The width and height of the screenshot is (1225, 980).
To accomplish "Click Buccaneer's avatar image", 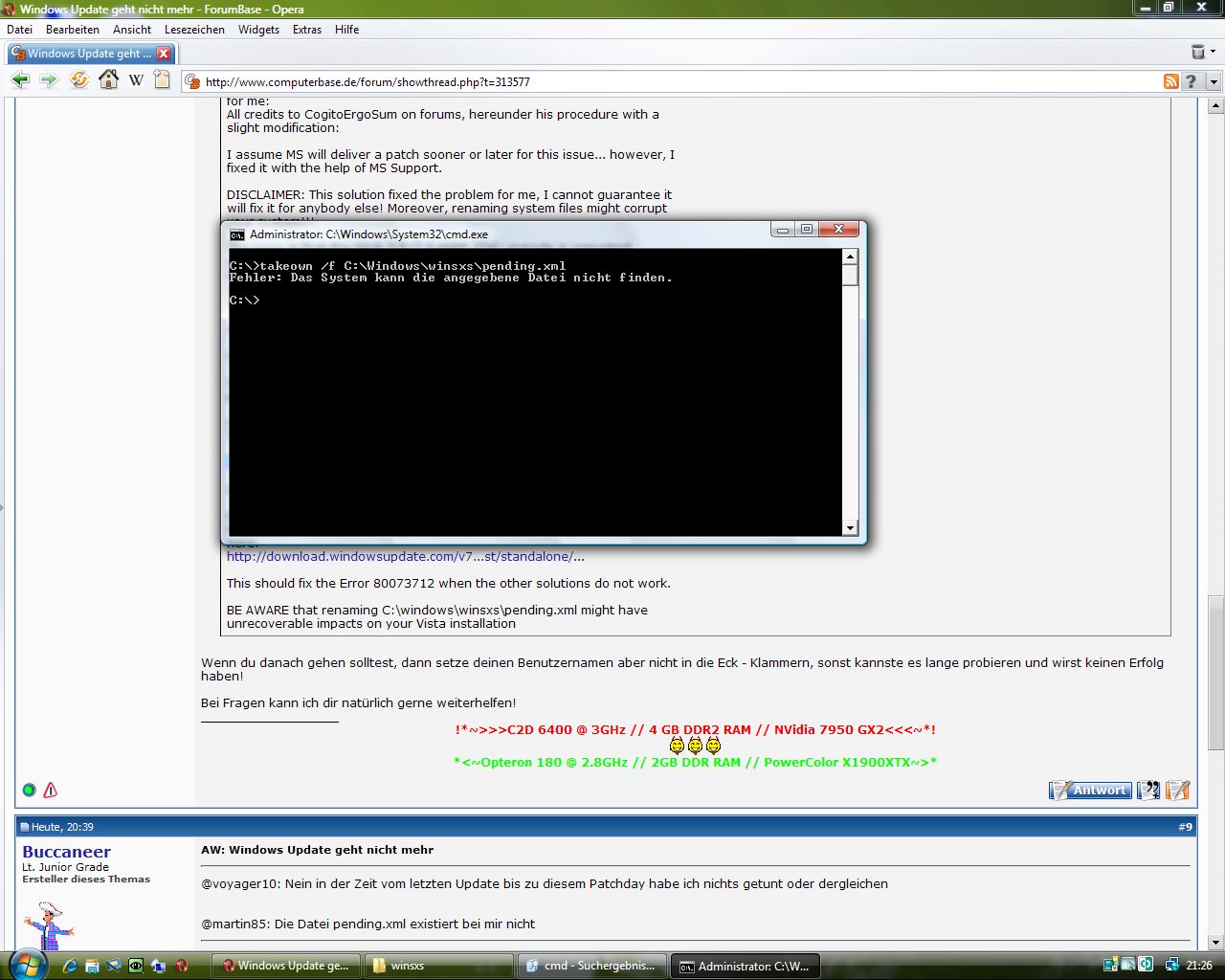I will (x=48, y=924).
